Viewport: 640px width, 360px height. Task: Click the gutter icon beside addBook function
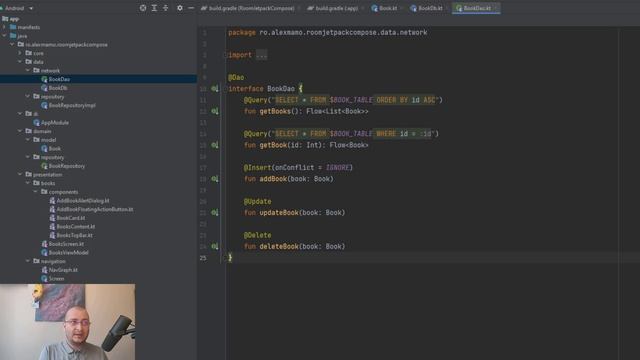point(215,179)
